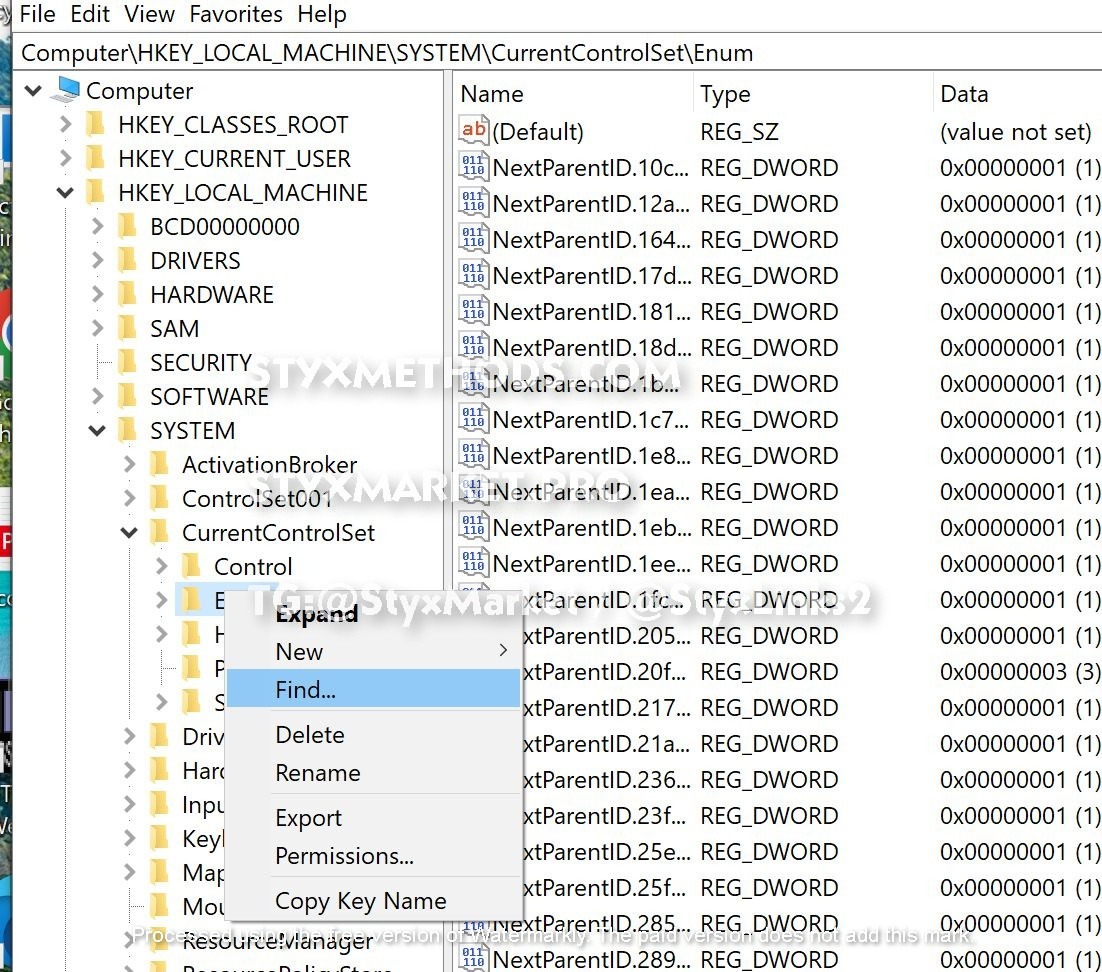Select the NextParentID.20f value name
This screenshot has height=972, width=1102.
pyautogui.click(x=604, y=671)
